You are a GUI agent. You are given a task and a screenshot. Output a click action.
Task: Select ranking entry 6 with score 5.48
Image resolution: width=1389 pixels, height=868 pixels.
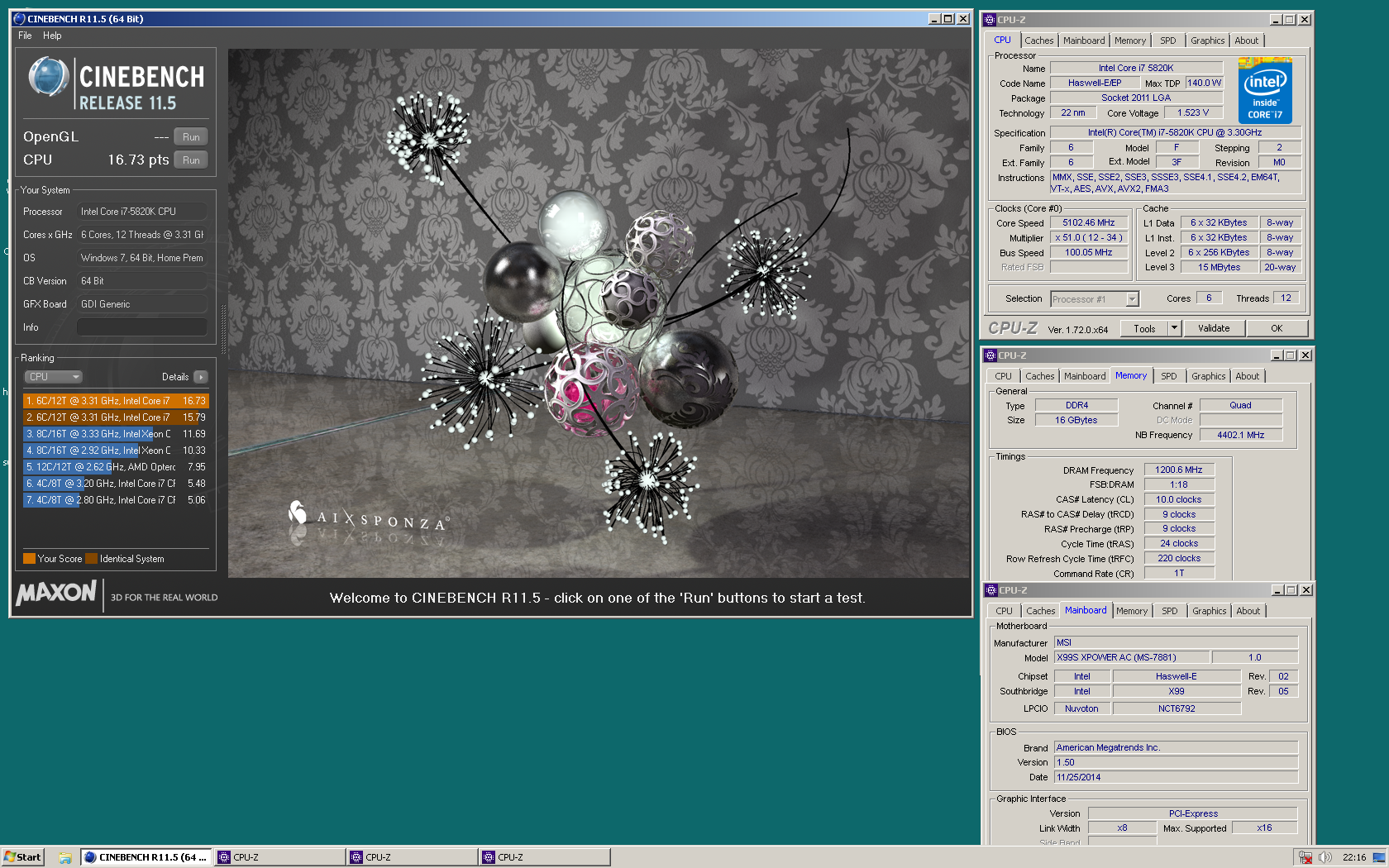(116, 484)
